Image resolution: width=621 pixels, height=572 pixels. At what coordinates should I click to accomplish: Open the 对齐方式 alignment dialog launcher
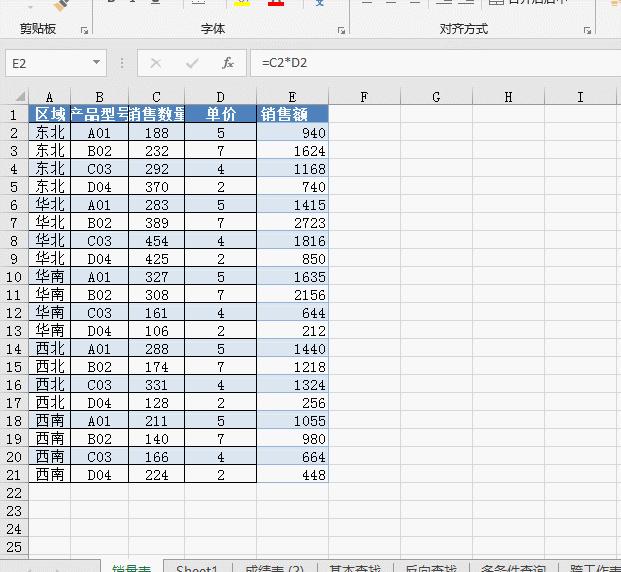click(x=587, y=31)
